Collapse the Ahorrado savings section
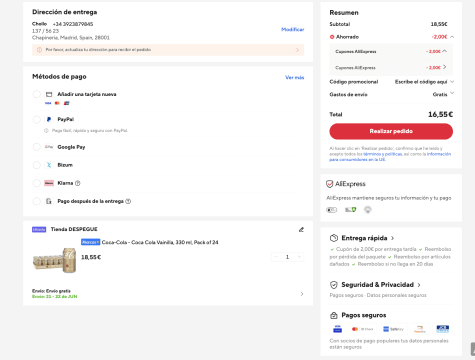 [452, 37]
